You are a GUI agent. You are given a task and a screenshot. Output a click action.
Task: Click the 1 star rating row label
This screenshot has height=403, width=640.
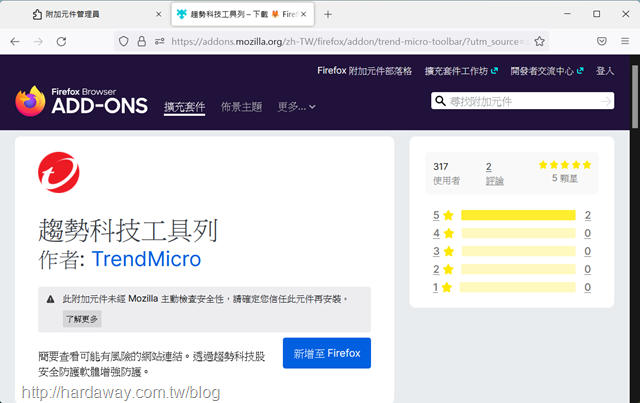[442, 287]
